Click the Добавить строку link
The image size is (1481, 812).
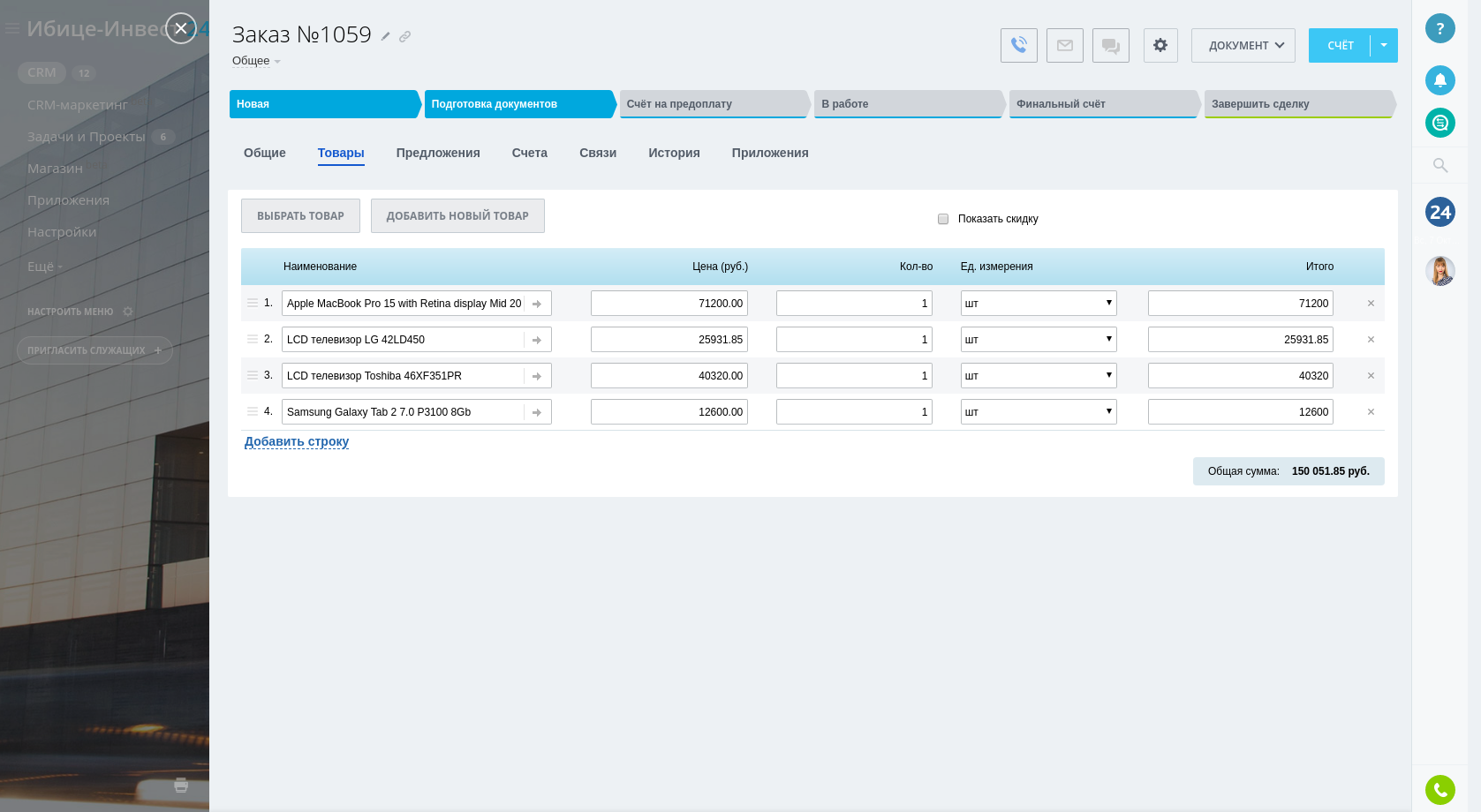(297, 441)
